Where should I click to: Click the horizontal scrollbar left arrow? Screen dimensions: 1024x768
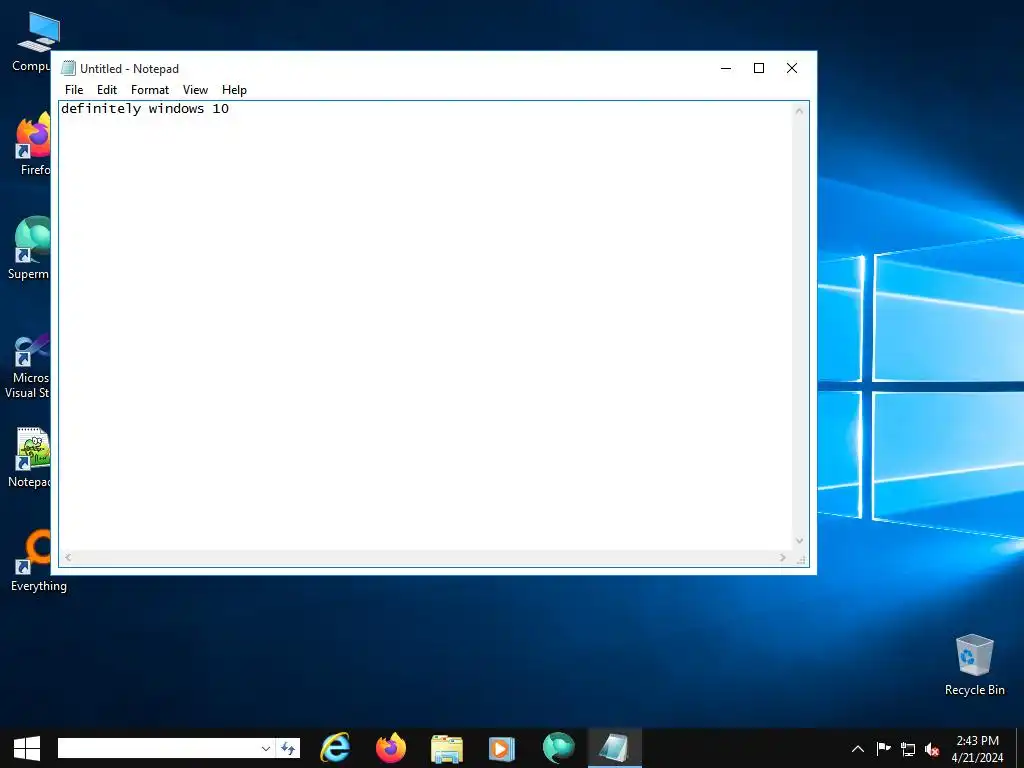coord(68,558)
